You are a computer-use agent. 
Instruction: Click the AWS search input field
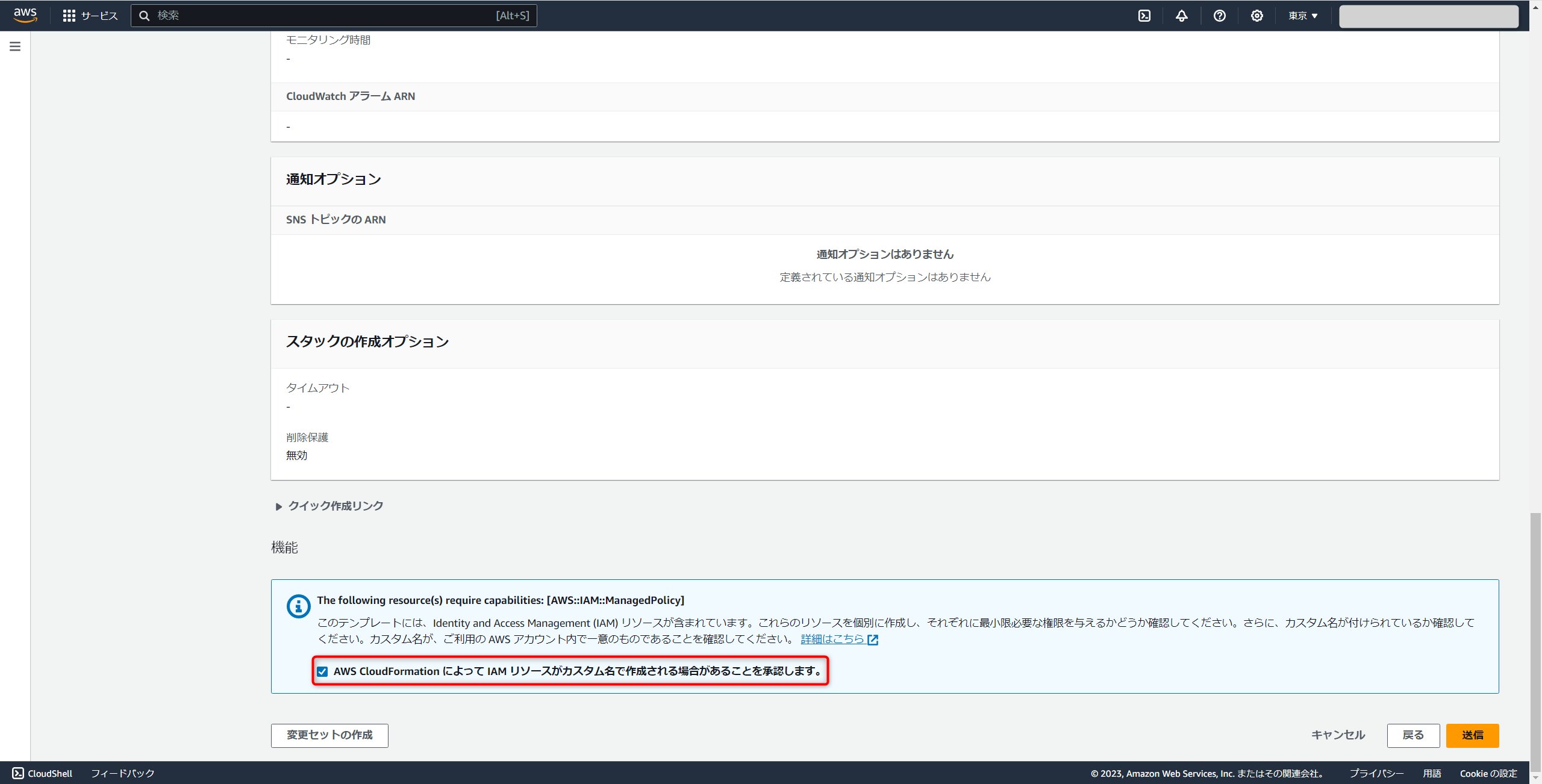(x=325, y=16)
